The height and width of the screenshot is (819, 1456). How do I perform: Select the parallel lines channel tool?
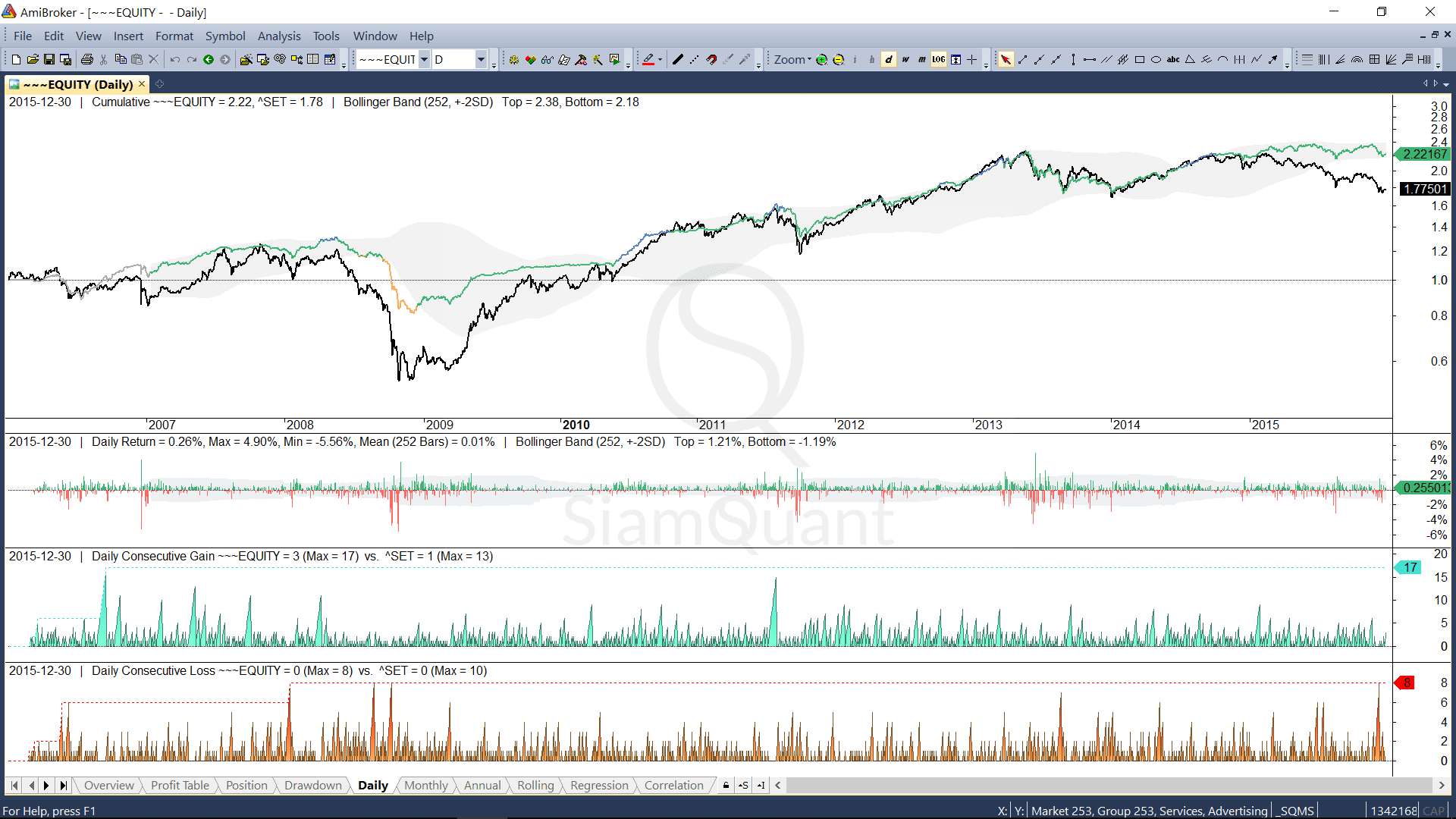point(1106,60)
